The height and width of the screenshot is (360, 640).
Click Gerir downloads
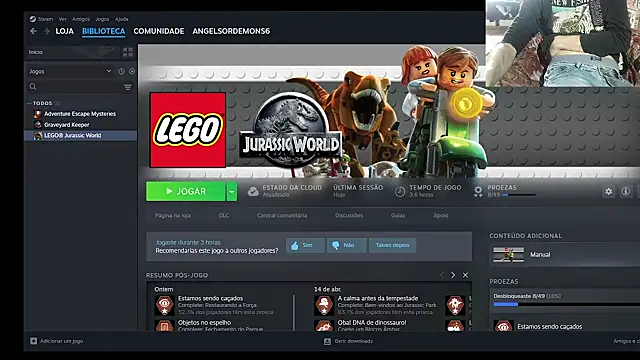coord(349,341)
